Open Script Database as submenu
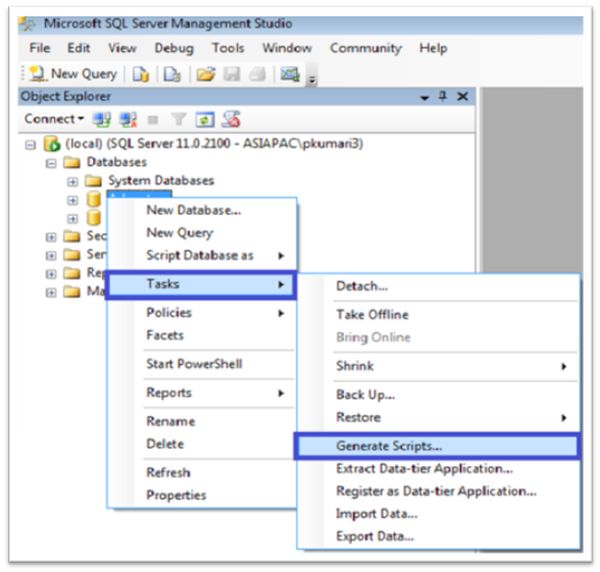This screenshot has width=600, height=572. pyautogui.click(x=202, y=255)
